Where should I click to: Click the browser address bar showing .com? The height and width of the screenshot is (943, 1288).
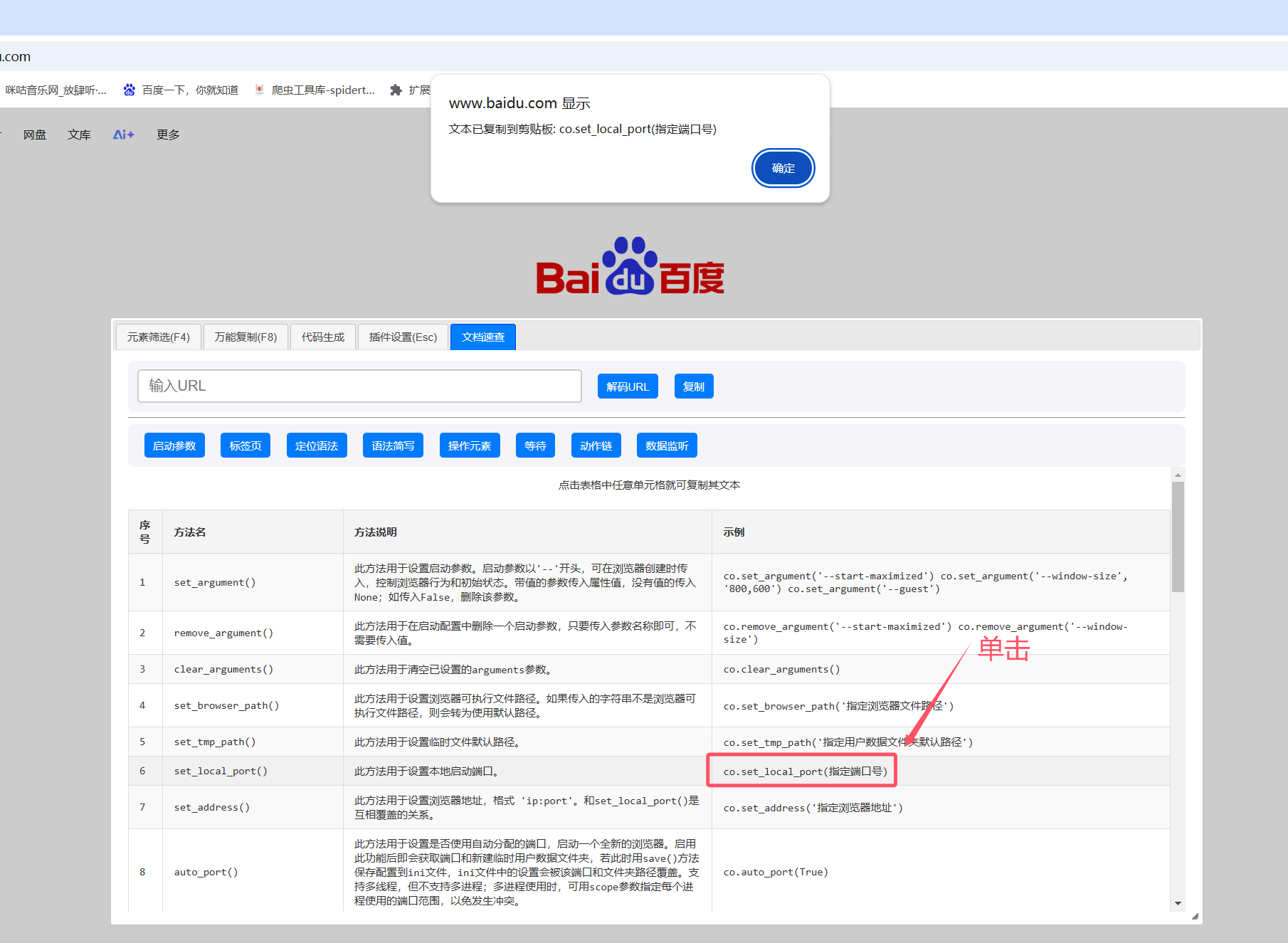pyautogui.click(x=644, y=56)
